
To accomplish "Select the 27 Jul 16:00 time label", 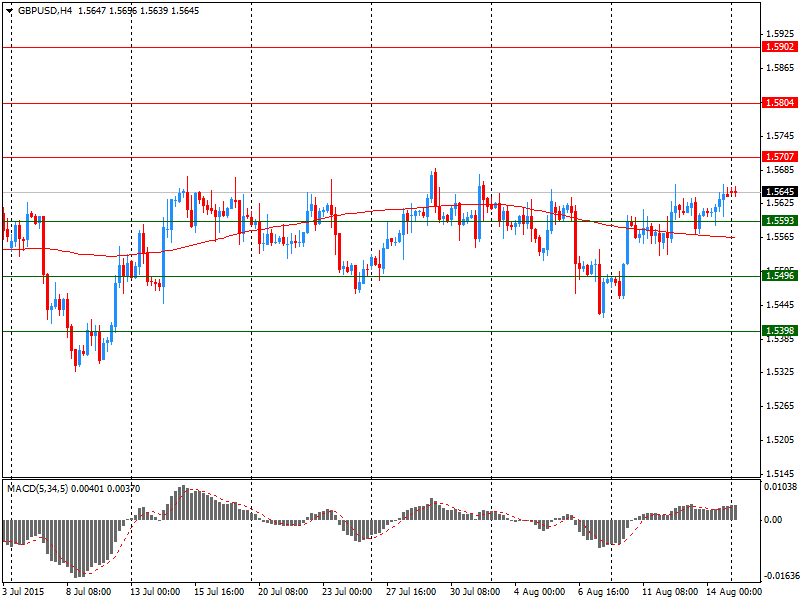I will coord(411,592).
